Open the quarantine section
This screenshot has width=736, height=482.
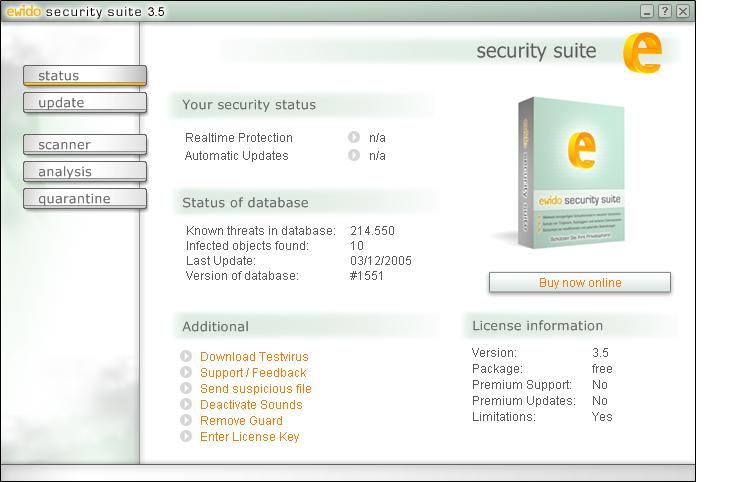click(85, 199)
